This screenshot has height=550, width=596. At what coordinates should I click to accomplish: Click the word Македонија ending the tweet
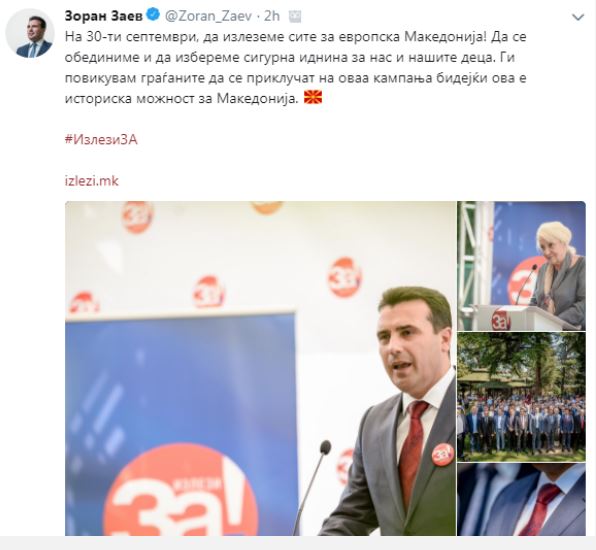257,98
